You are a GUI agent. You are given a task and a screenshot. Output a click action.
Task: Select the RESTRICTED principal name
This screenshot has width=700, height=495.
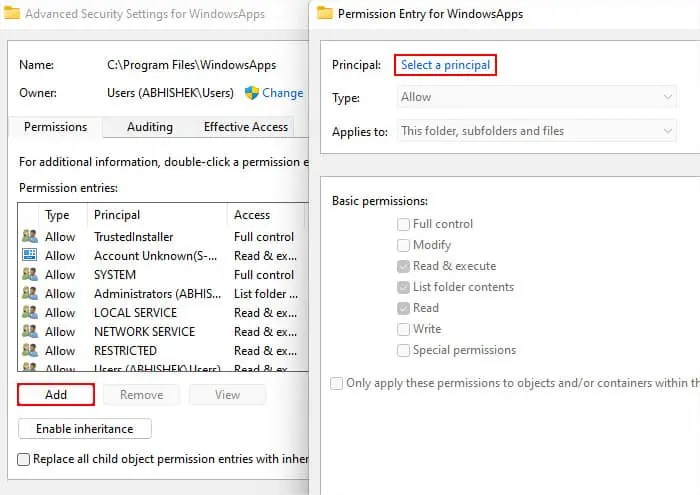[125, 350]
